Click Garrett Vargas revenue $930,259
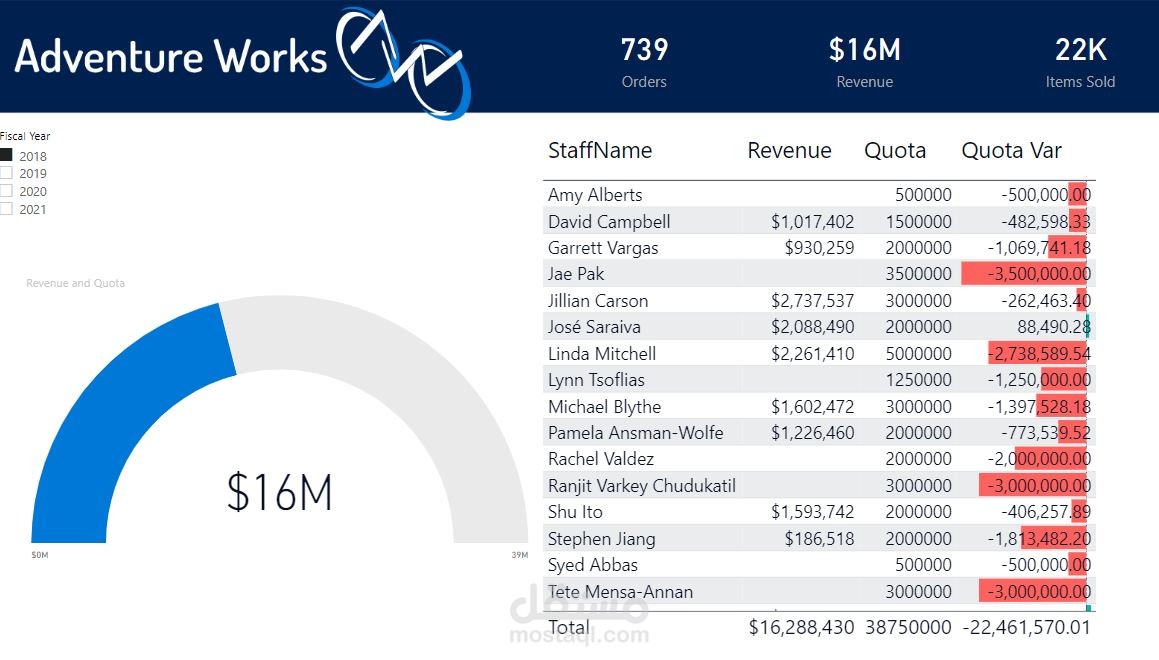This screenshot has width=1159, height=660. [x=819, y=248]
